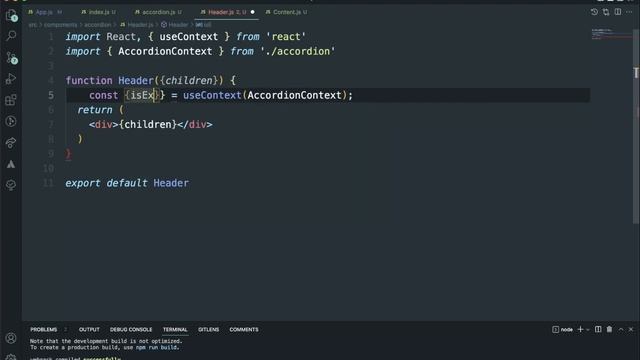
Task: Kill terminal with the trash icon
Action: point(609,329)
